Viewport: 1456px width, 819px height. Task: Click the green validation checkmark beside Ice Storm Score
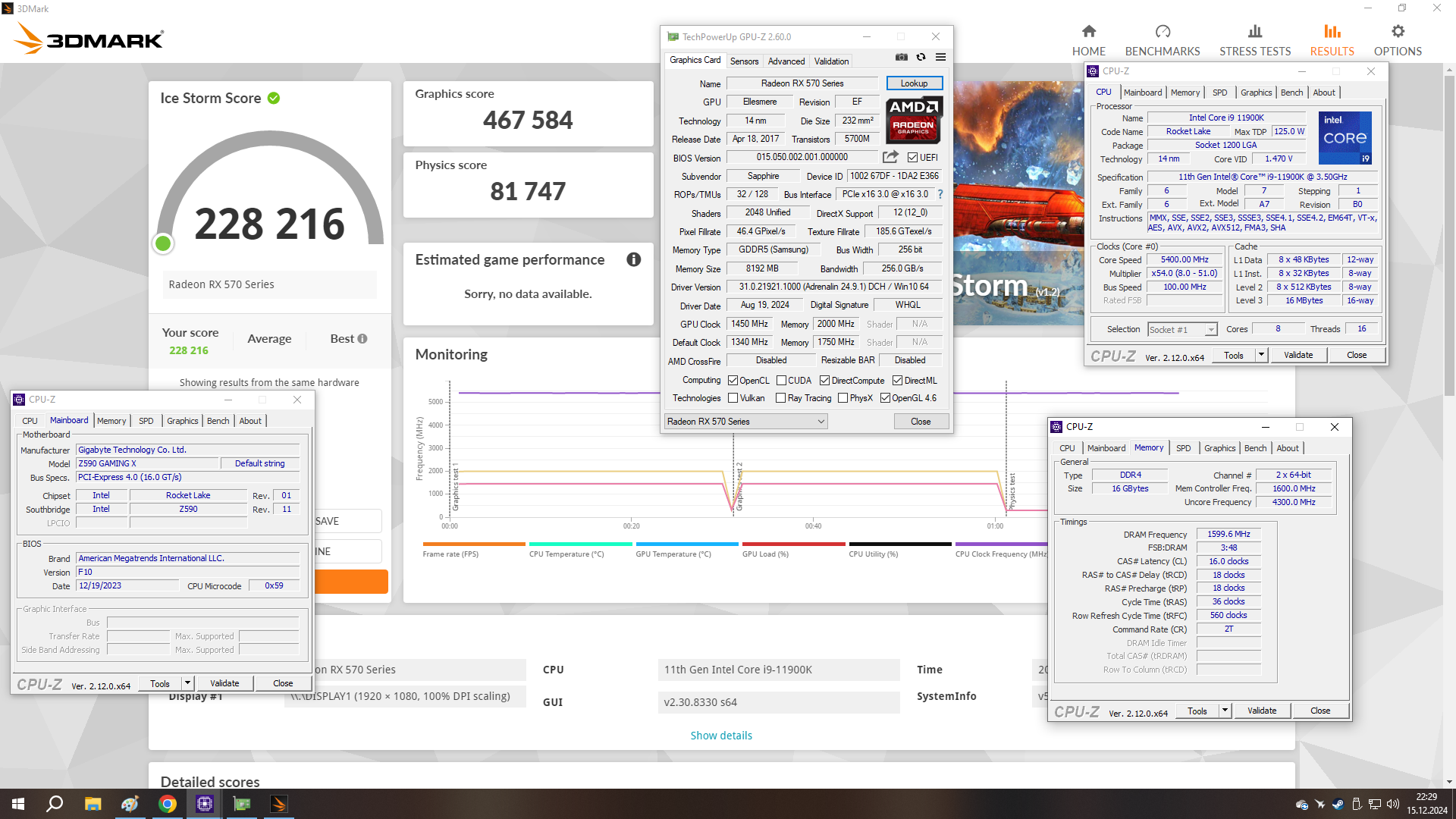[x=274, y=98]
